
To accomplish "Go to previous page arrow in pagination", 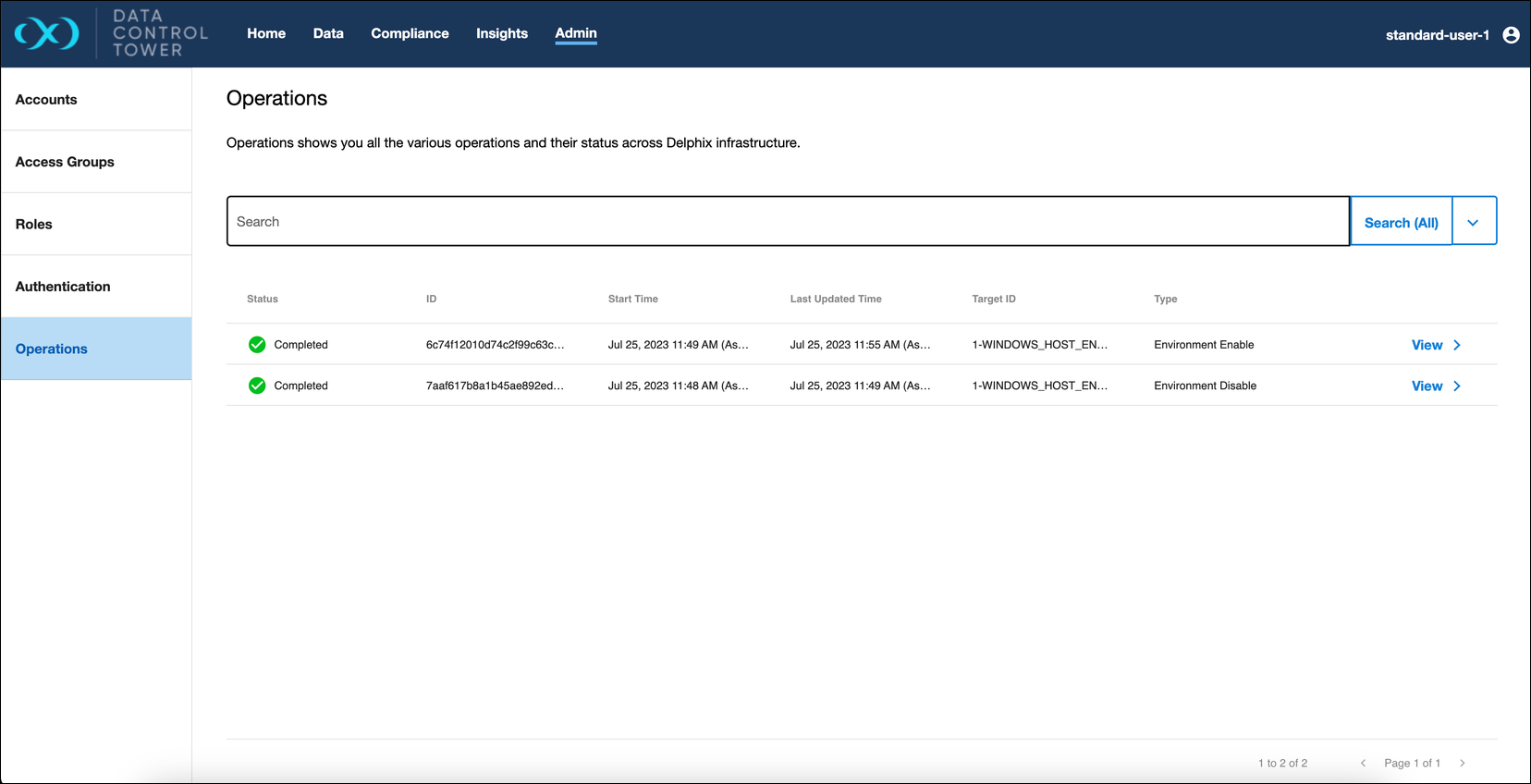I will [x=1363, y=763].
